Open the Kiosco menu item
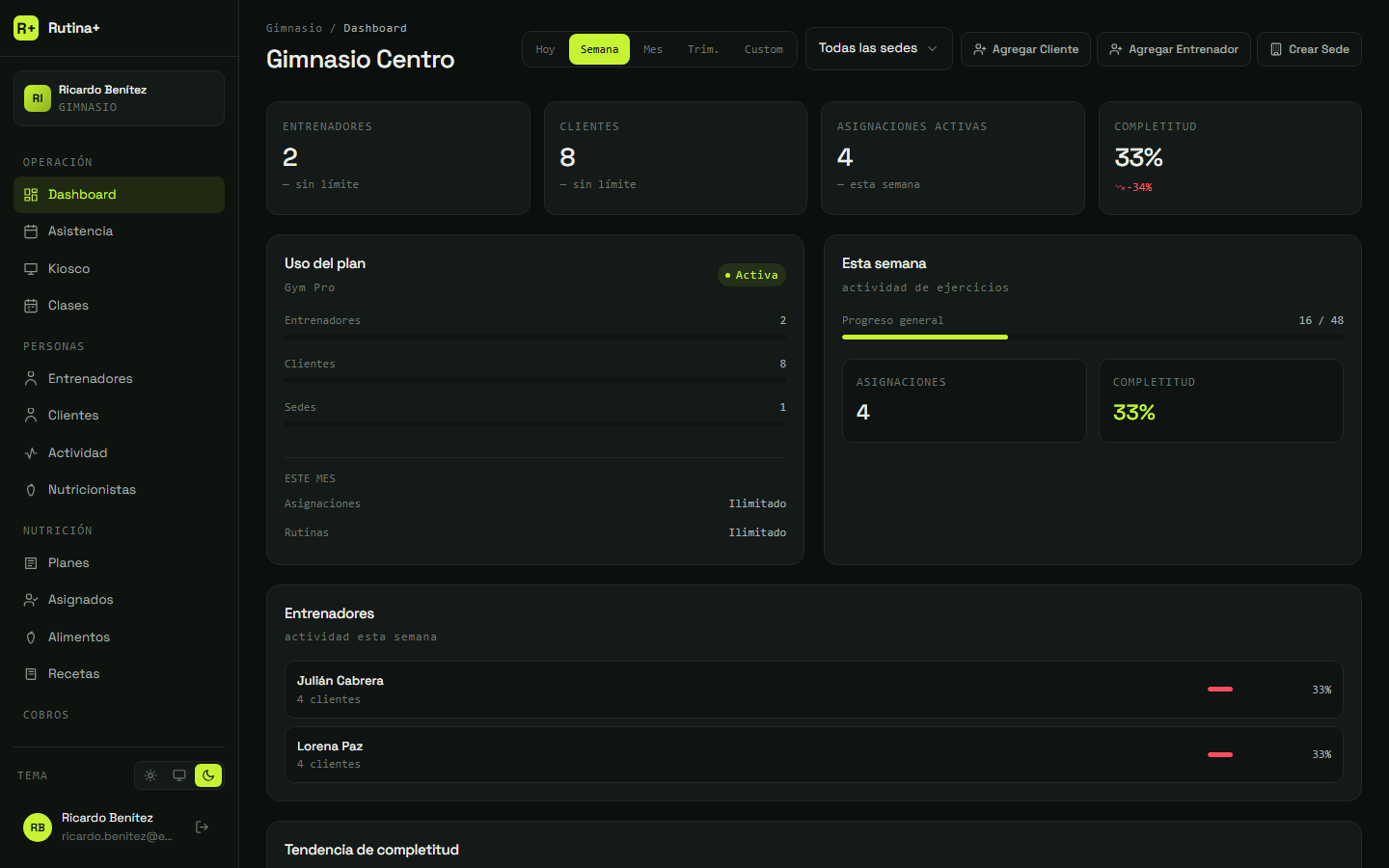 point(119,269)
